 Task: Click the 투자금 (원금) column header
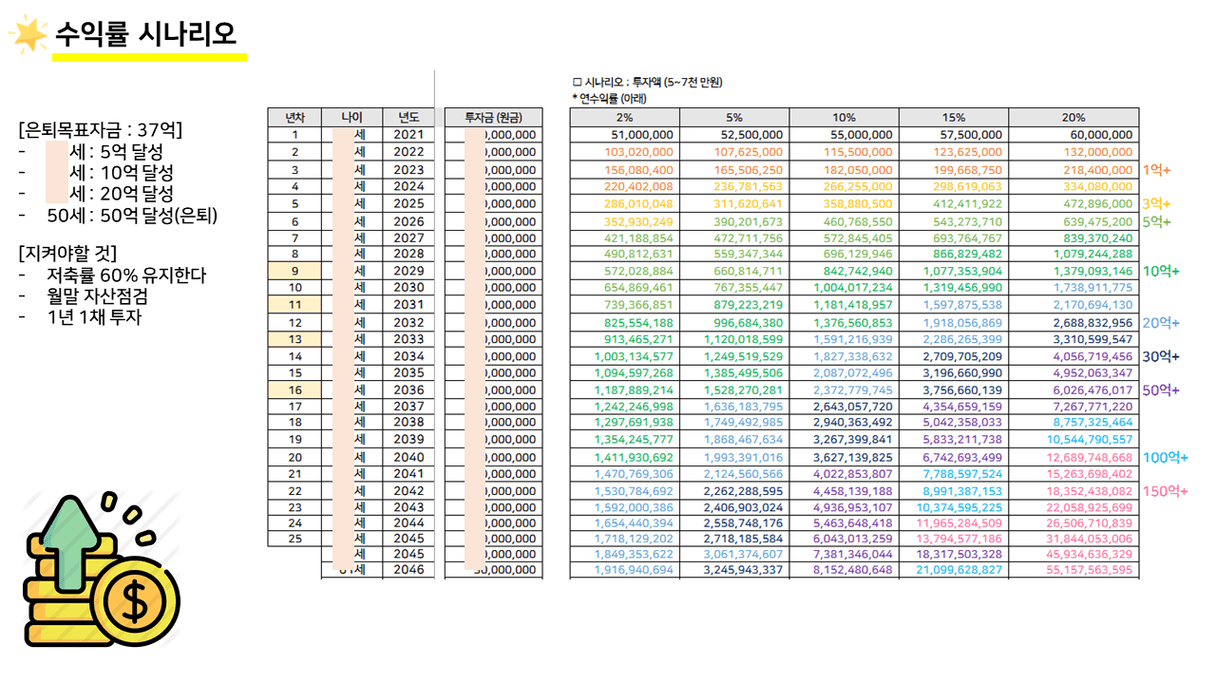pos(493,118)
